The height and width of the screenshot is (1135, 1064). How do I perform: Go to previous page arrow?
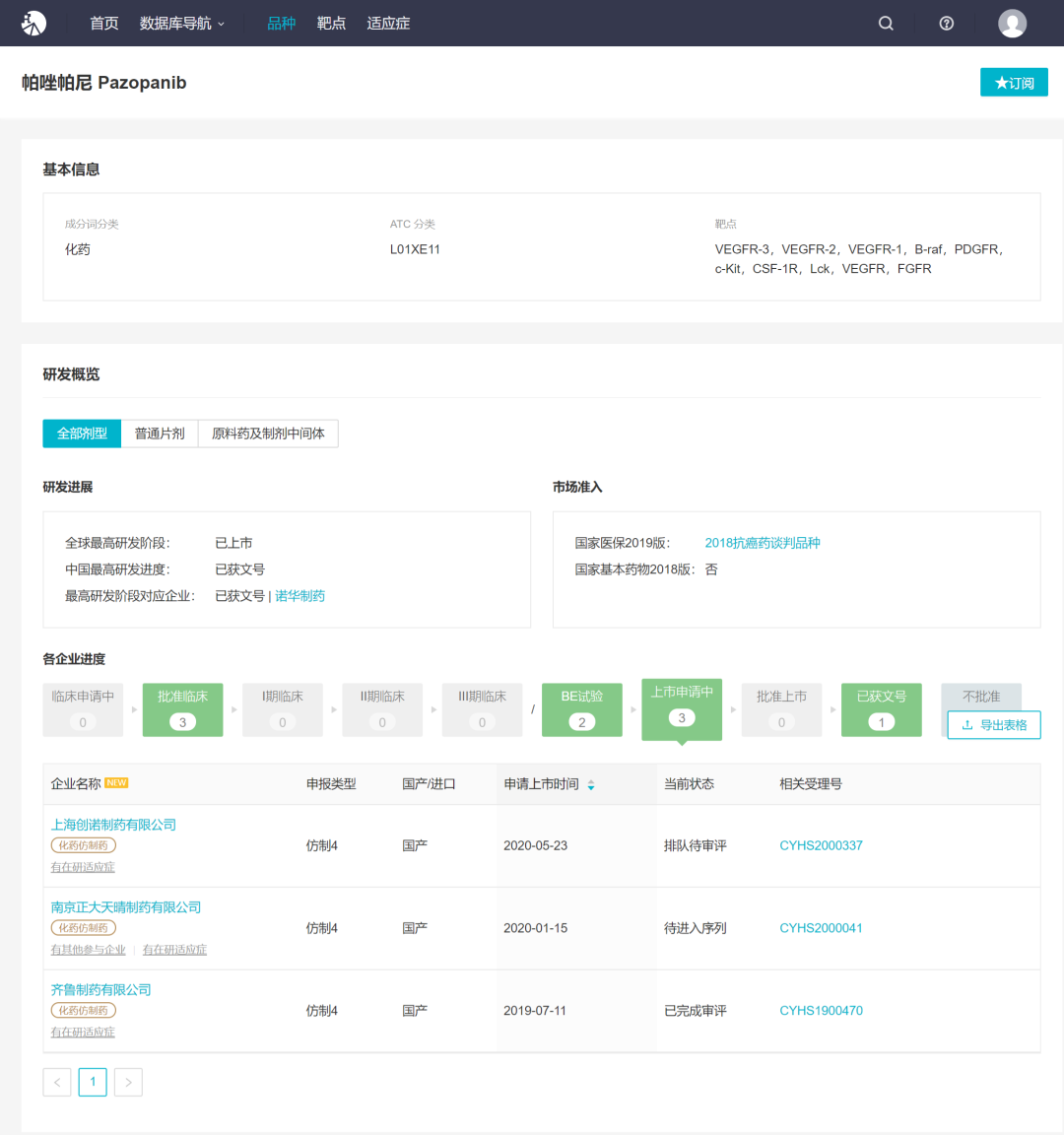(x=56, y=1082)
